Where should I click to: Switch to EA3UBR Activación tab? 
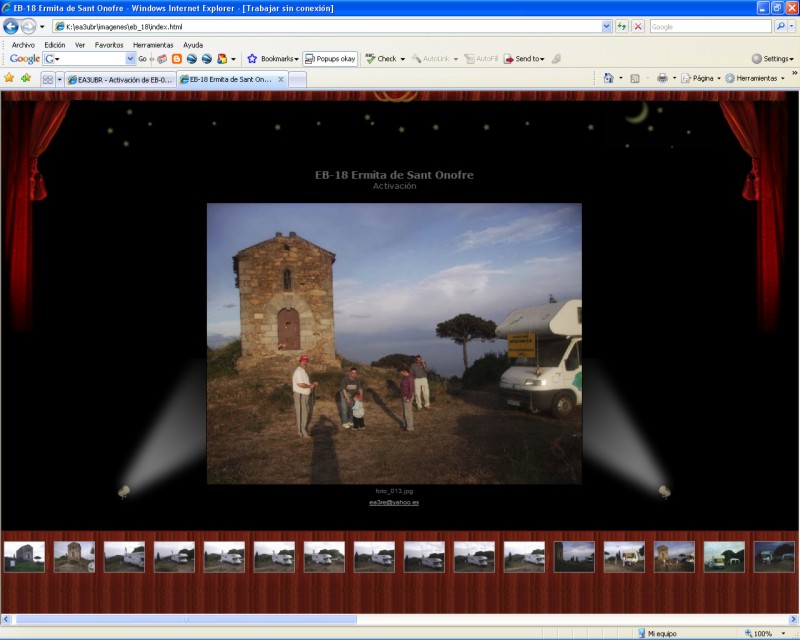(x=119, y=79)
